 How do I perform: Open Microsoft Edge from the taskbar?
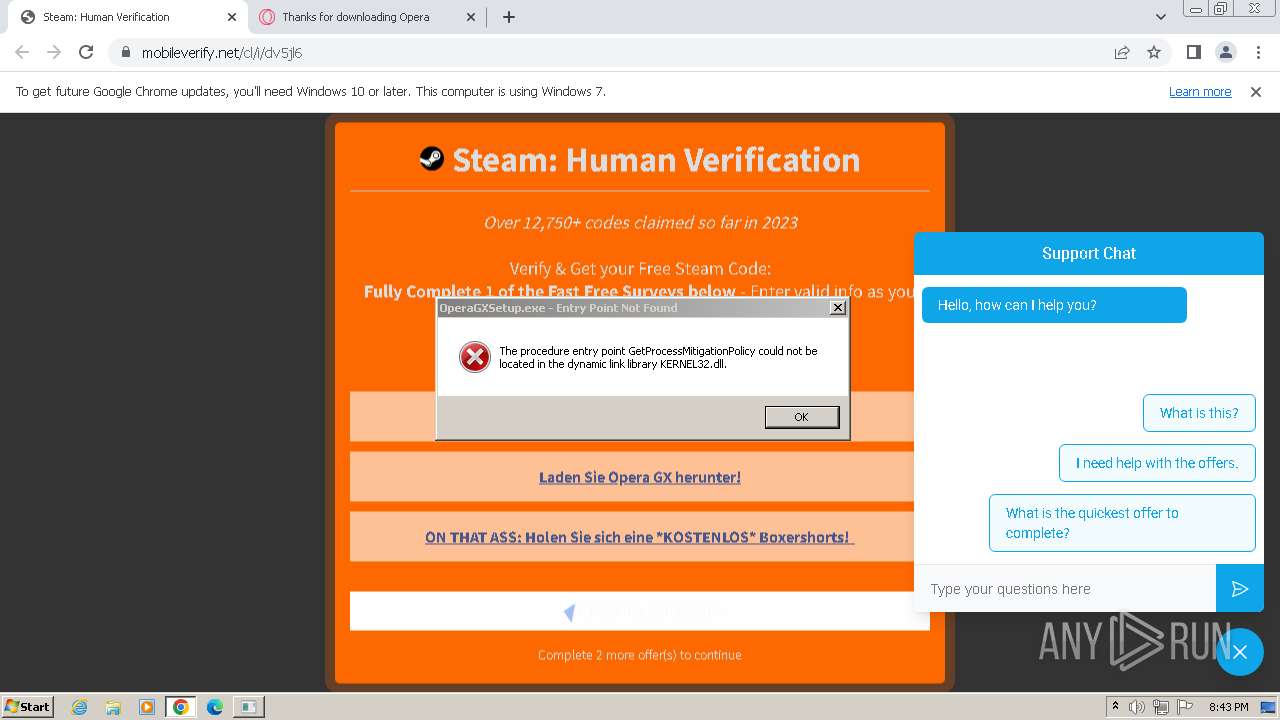coord(215,707)
